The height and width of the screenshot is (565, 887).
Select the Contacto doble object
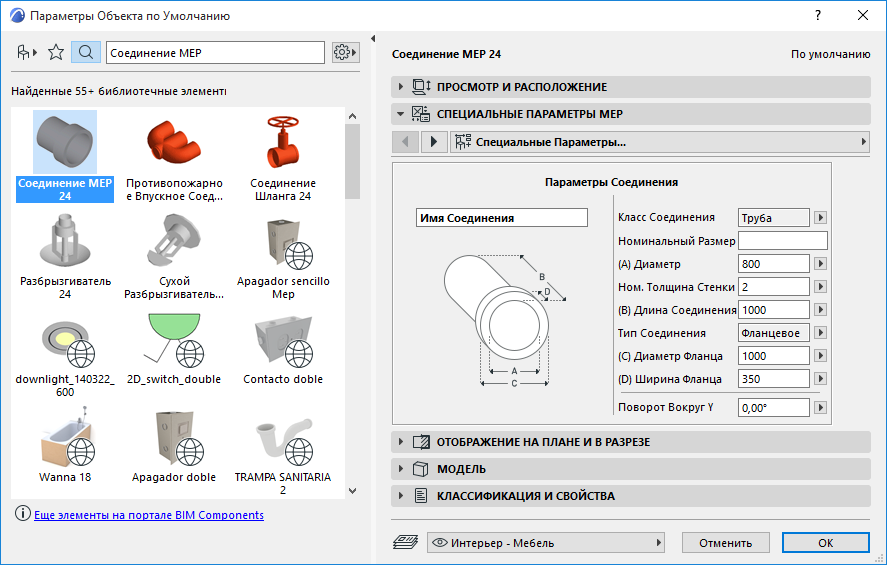coord(283,348)
